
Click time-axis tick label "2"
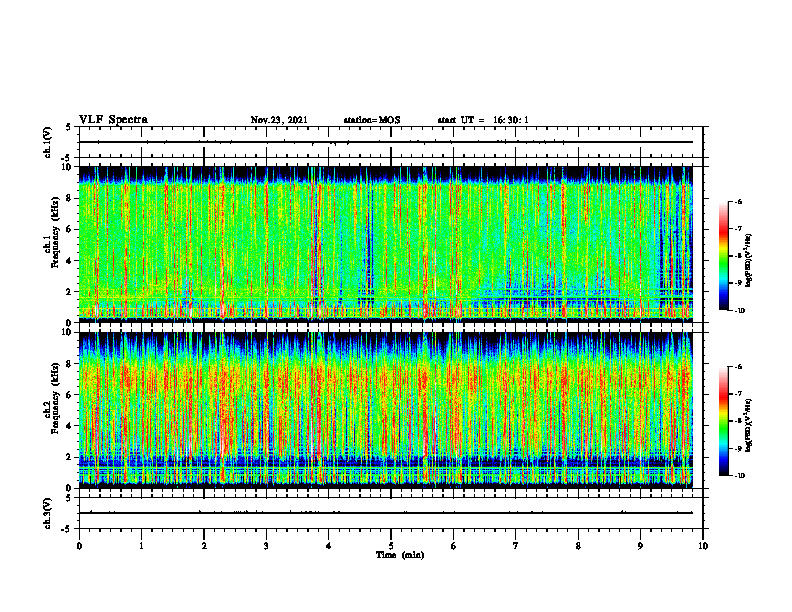click(x=204, y=546)
